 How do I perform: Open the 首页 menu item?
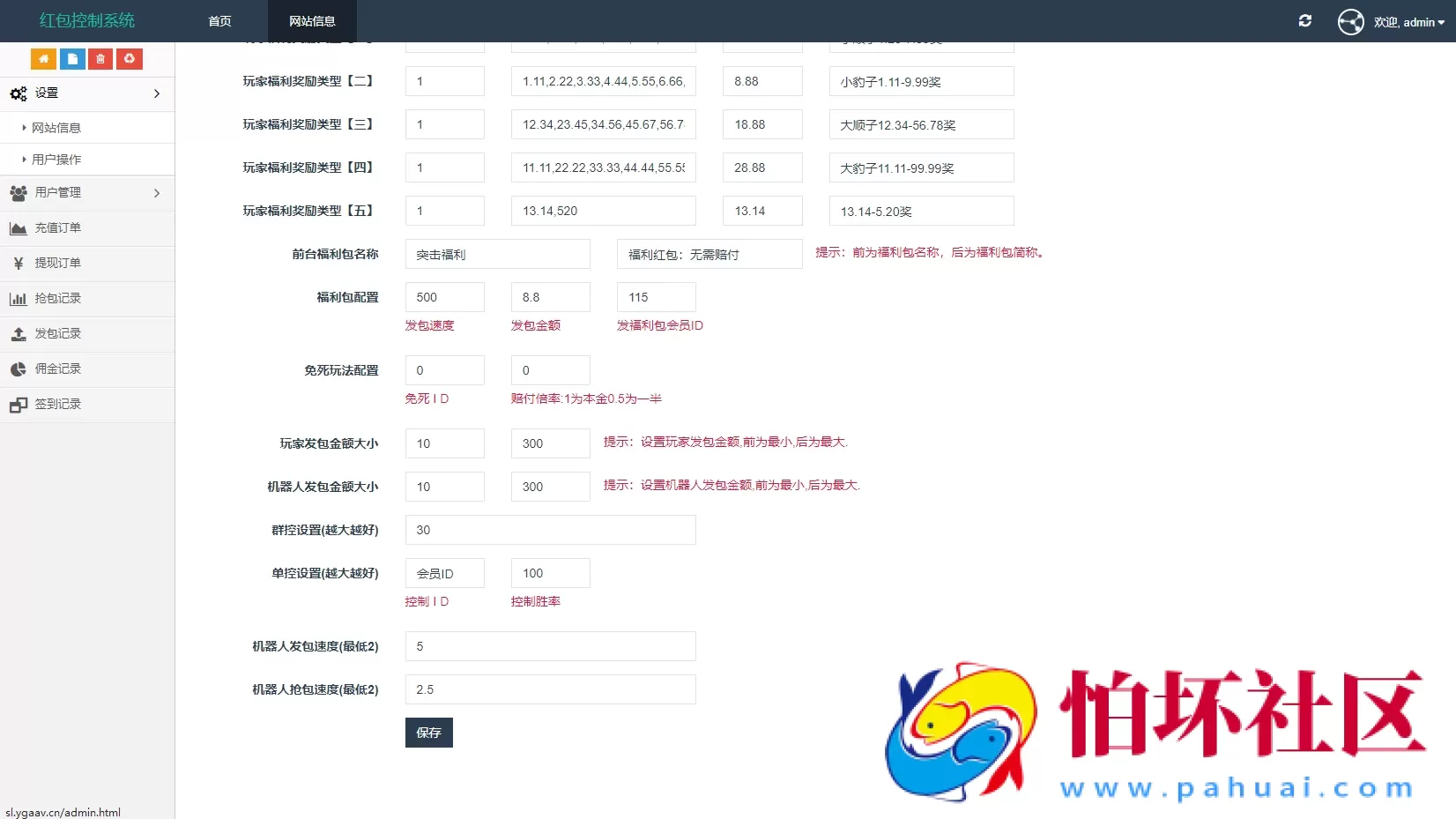pyautogui.click(x=219, y=20)
